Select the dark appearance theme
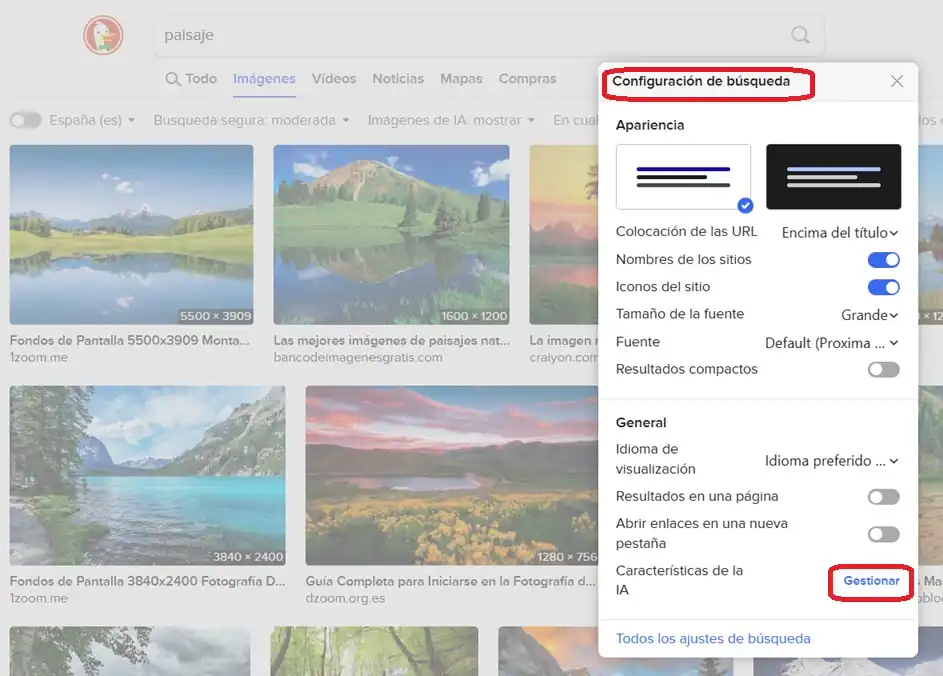Image resolution: width=943 pixels, height=676 pixels. coord(834,176)
